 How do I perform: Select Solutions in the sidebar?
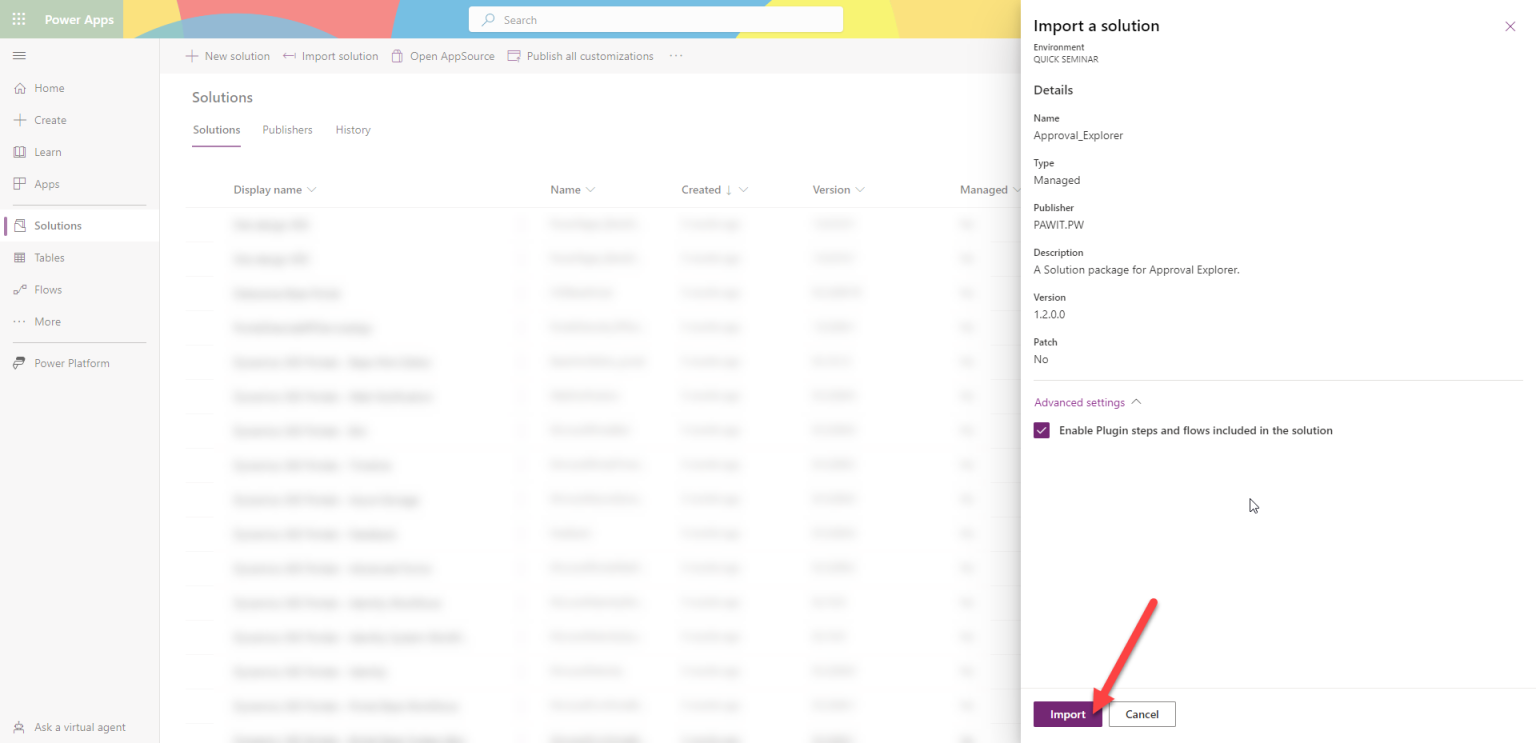click(x=80, y=226)
